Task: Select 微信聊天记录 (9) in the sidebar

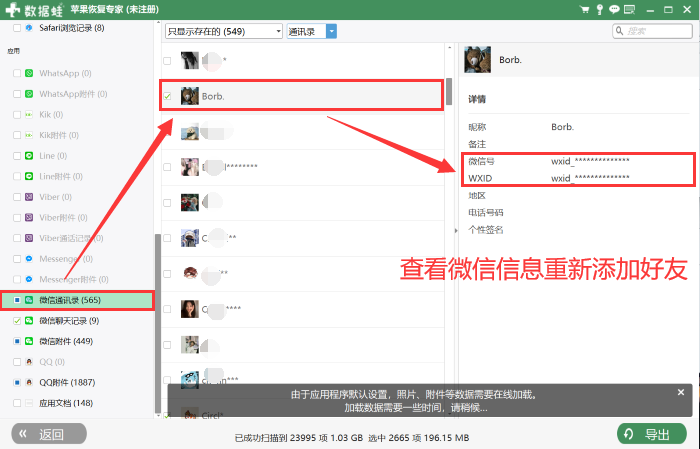Action: tap(69, 320)
